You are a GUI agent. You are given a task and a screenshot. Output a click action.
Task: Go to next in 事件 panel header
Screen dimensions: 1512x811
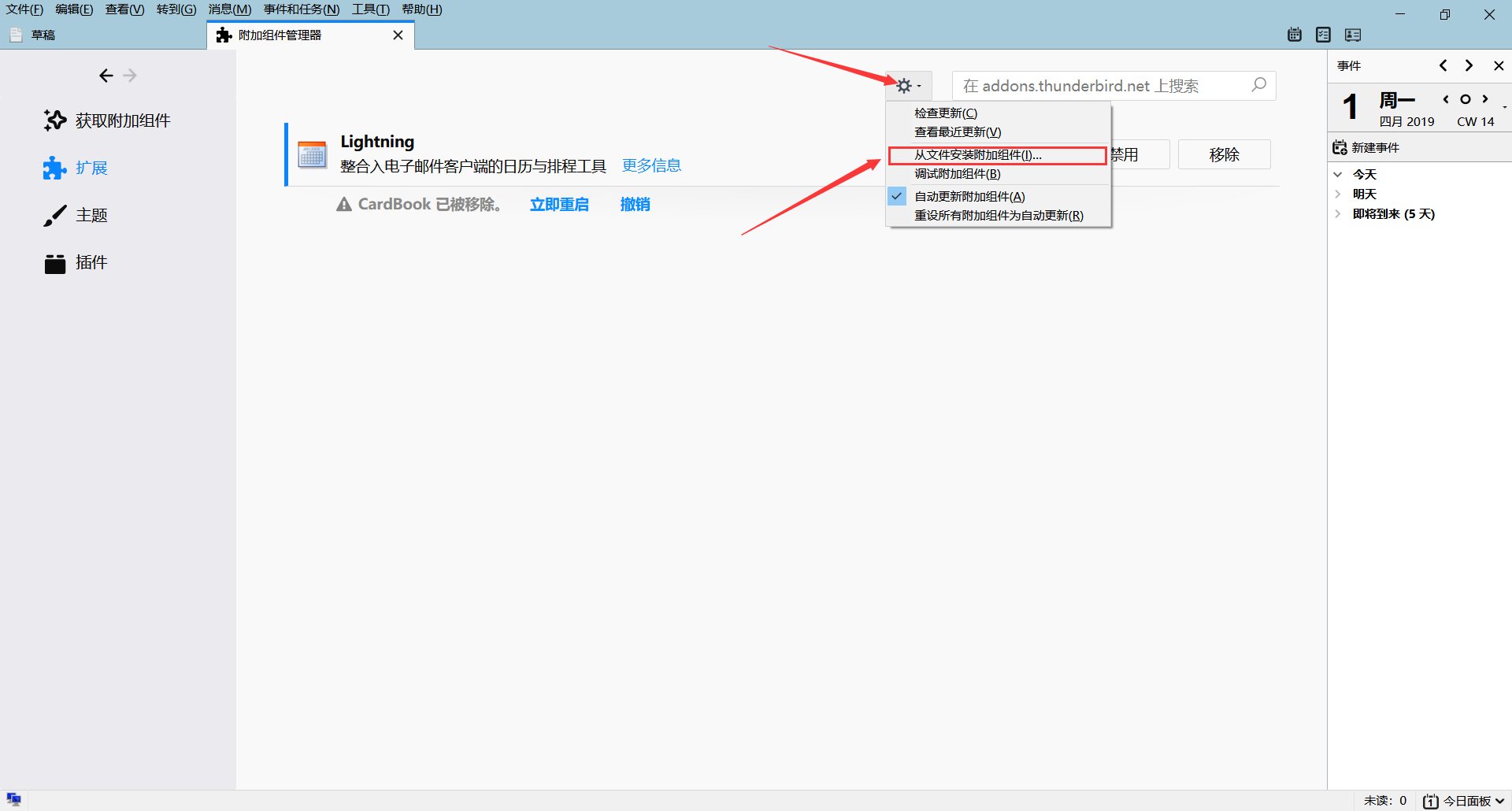pyautogui.click(x=1469, y=65)
